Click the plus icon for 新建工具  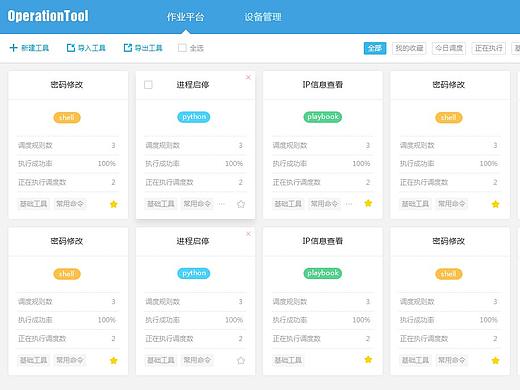(13, 48)
